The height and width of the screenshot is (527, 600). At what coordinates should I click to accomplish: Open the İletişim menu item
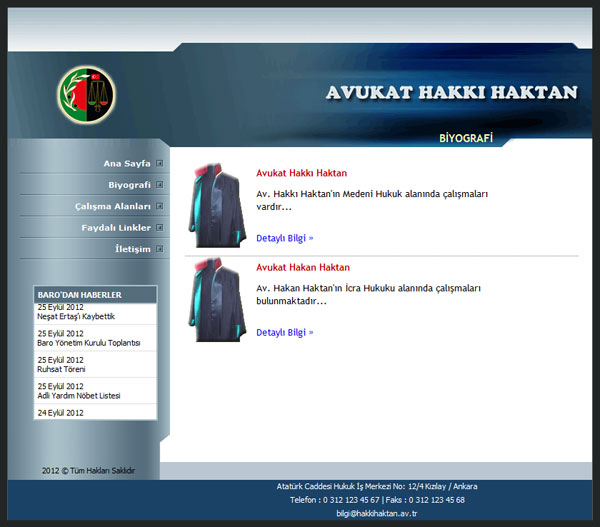pos(133,249)
